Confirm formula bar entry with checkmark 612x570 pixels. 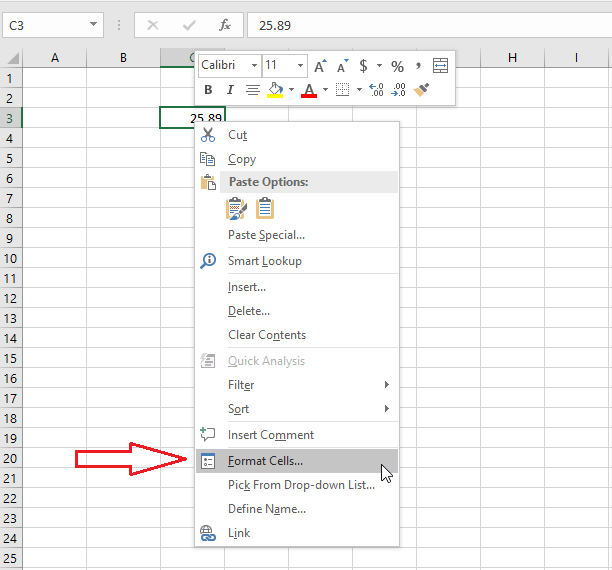click(189, 26)
